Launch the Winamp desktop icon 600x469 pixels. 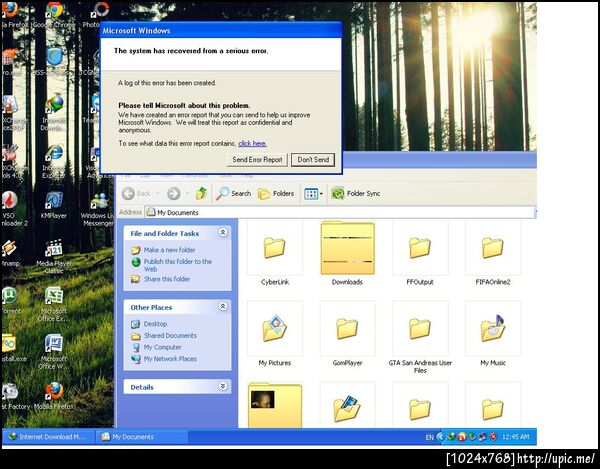[x=9, y=253]
